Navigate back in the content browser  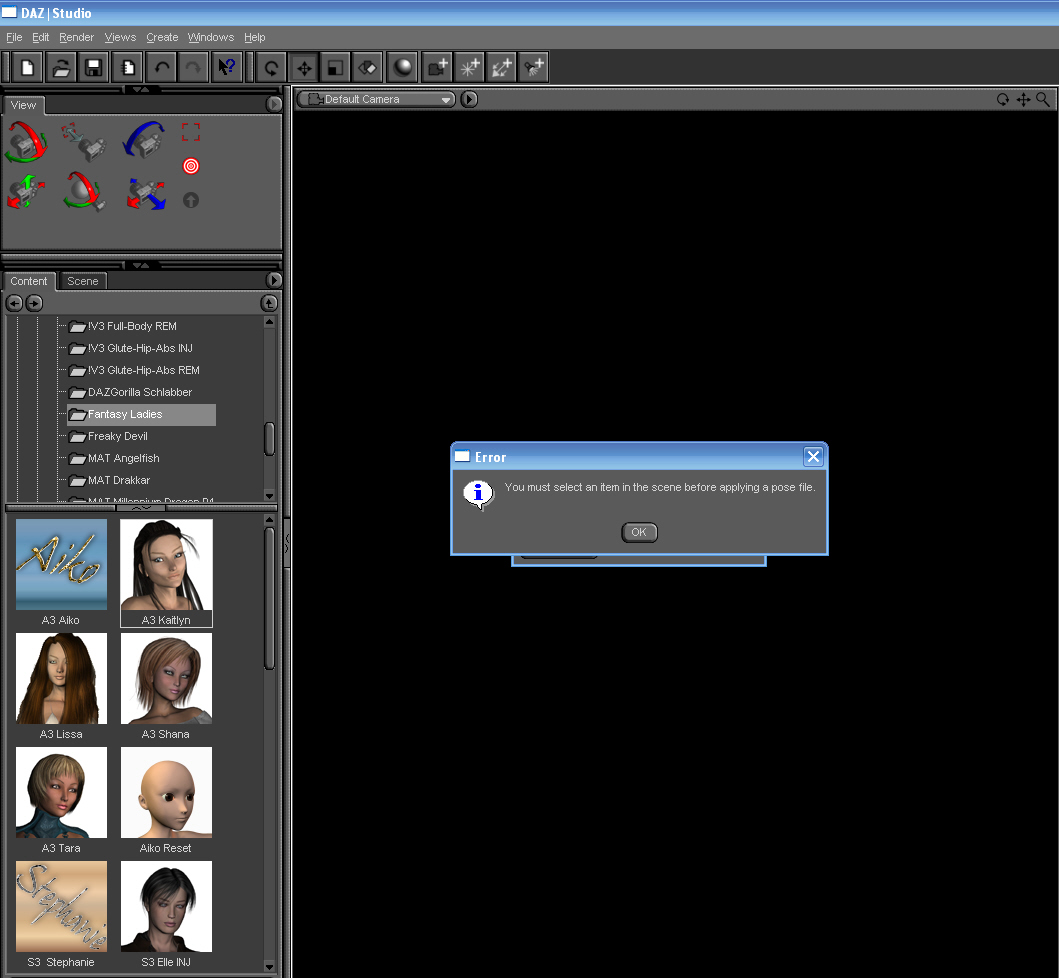coord(14,303)
